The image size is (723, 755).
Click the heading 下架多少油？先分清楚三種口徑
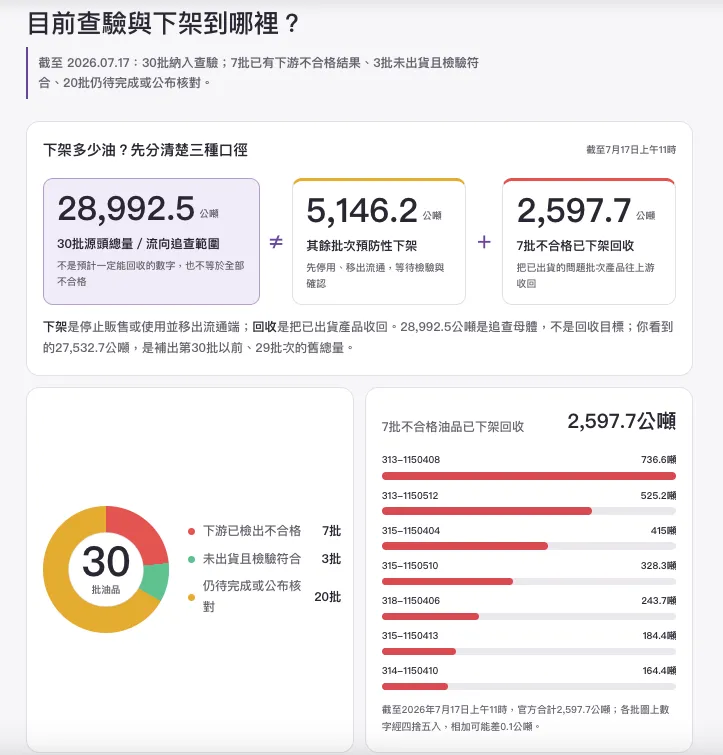point(145,150)
